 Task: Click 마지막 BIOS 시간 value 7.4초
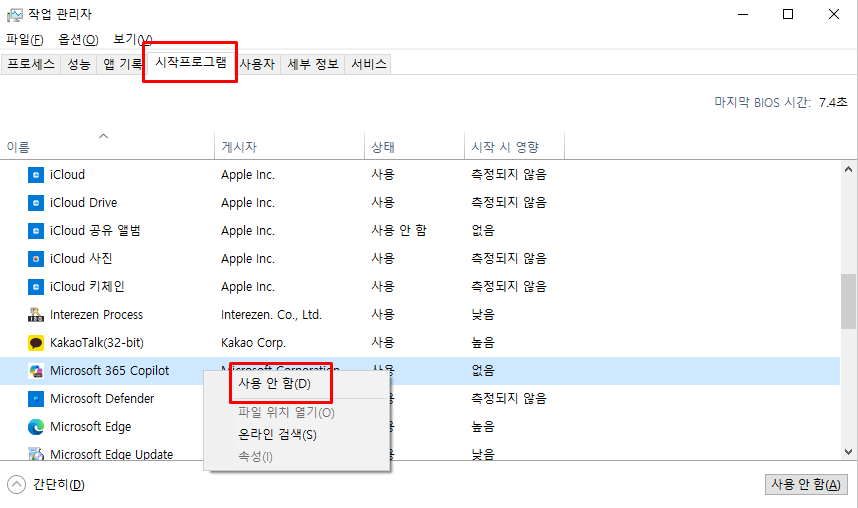[833, 102]
